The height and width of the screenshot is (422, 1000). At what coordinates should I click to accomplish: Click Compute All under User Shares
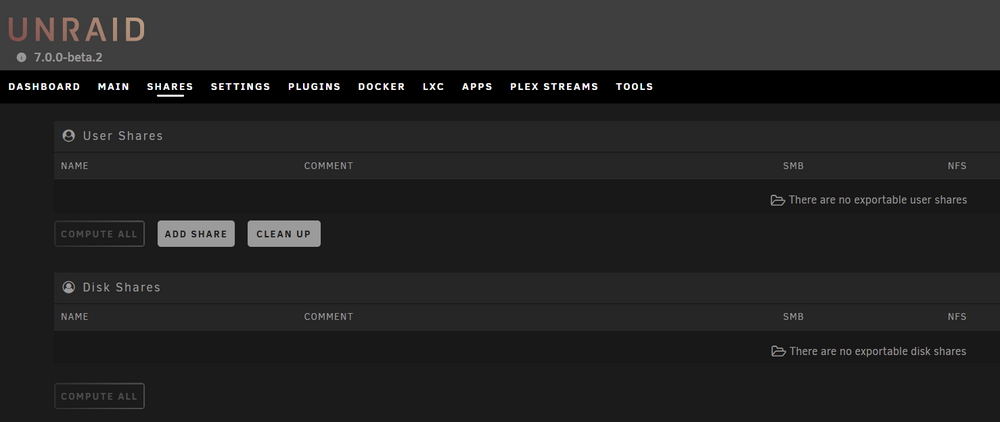tap(99, 234)
